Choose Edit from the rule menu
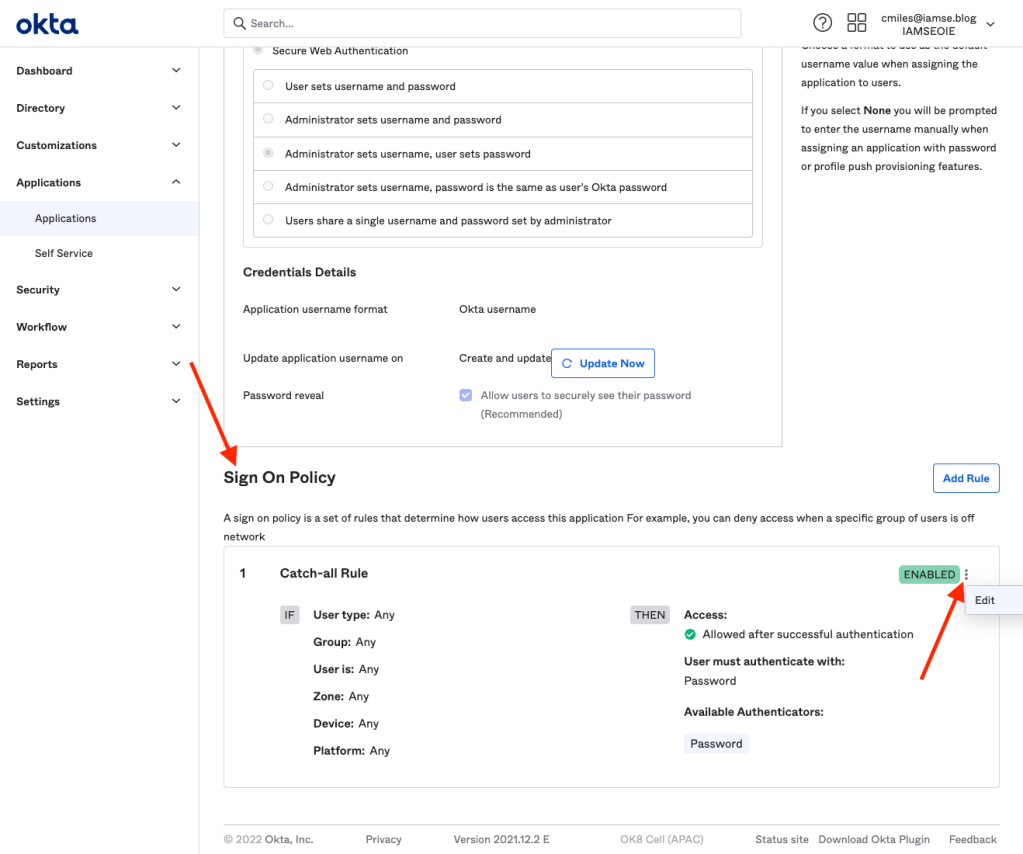 [986, 600]
